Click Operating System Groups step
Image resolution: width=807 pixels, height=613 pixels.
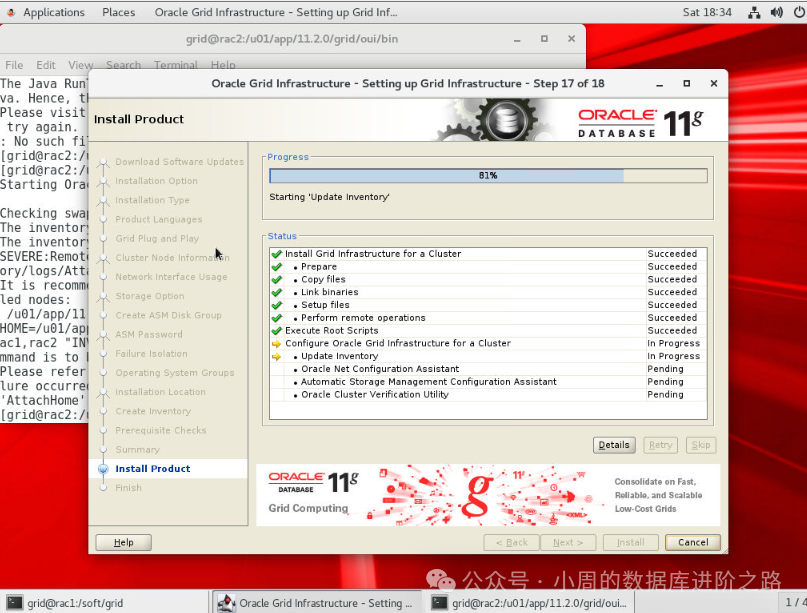pos(174,373)
